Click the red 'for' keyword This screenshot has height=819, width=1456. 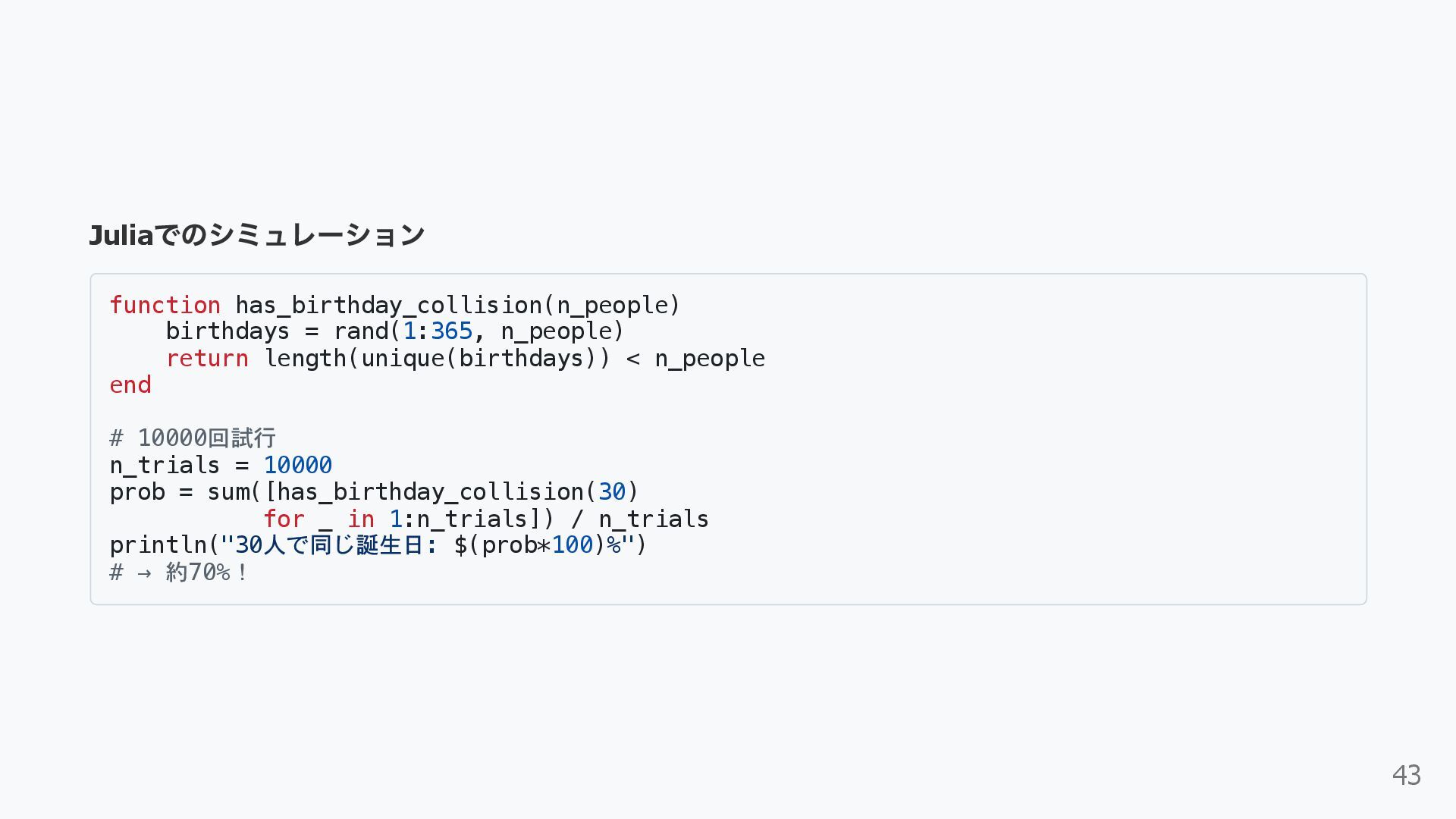(x=284, y=519)
